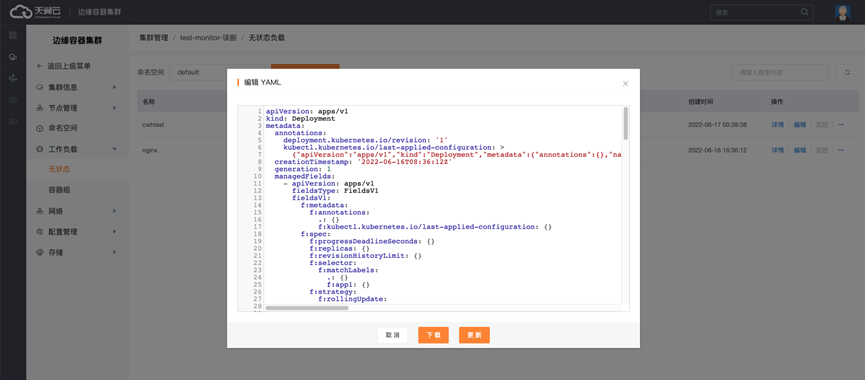This screenshot has width=865, height=380.
Task: Click the 2022-06-16 16:36:12 timestamp
Action: [x=717, y=150]
